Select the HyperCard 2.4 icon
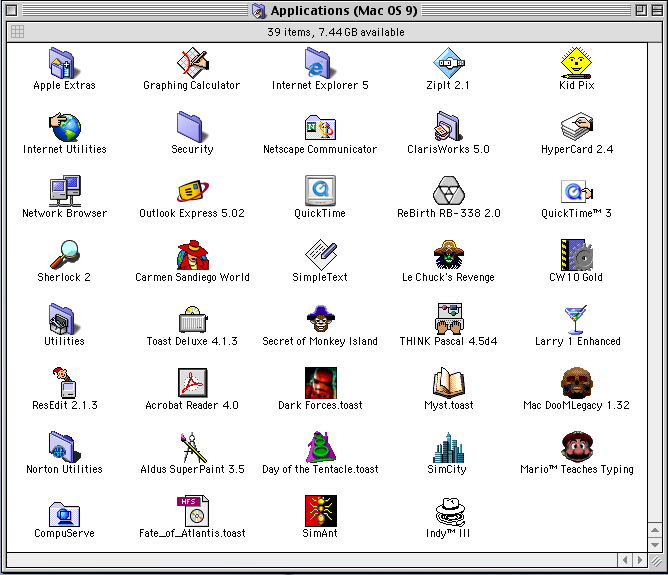The image size is (668, 575). [x=576, y=126]
